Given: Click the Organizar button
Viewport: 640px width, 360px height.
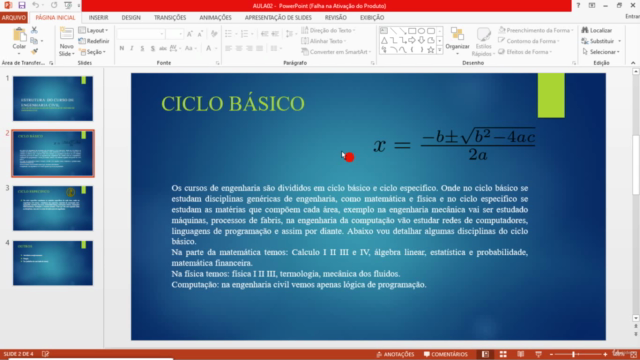Looking at the screenshot, I should pos(457,41).
